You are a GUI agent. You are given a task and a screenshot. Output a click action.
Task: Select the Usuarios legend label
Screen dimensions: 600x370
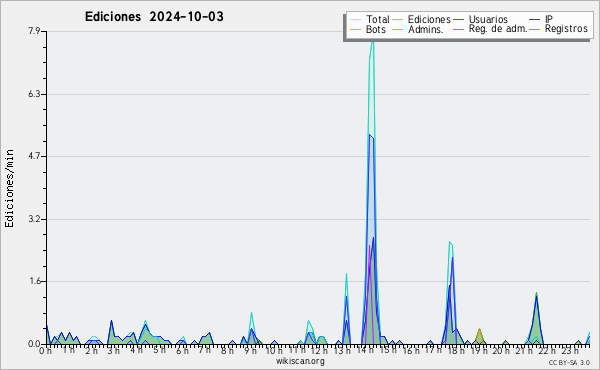click(488, 19)
